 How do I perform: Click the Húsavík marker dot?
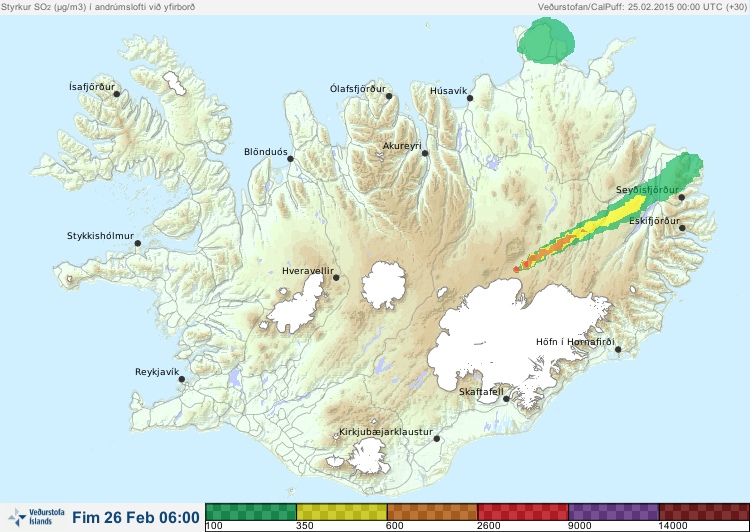click(470, 98)
